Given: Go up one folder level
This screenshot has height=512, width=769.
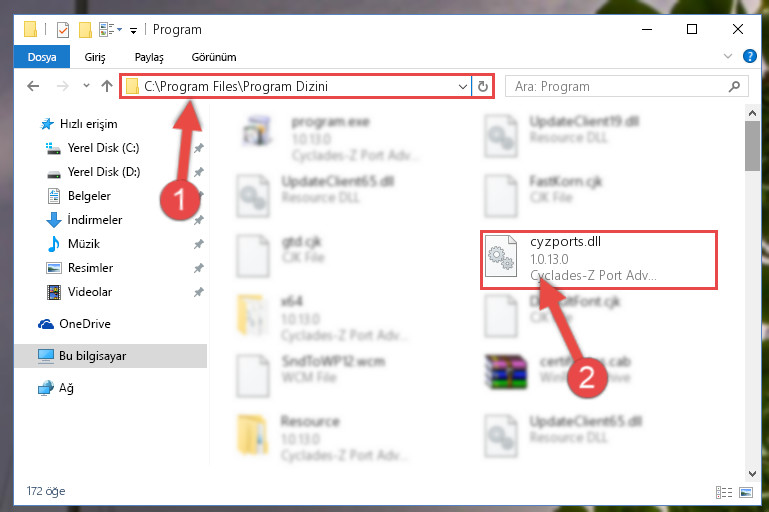Looking at the screenshot, I should coord(106,86).
